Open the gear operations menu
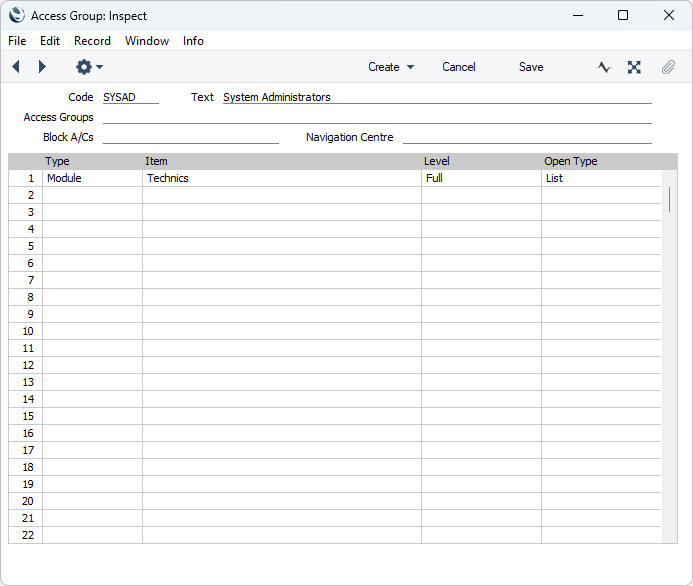The height and width of the screenshot is (586, 693). [x=89, y=67]
